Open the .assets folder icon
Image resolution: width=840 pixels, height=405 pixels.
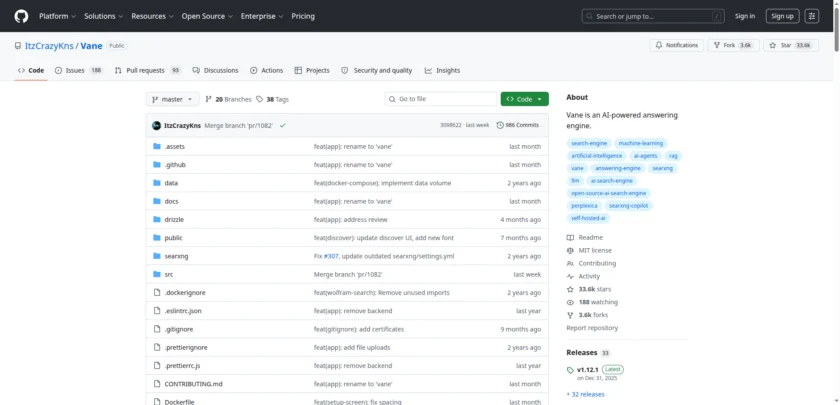157,146
